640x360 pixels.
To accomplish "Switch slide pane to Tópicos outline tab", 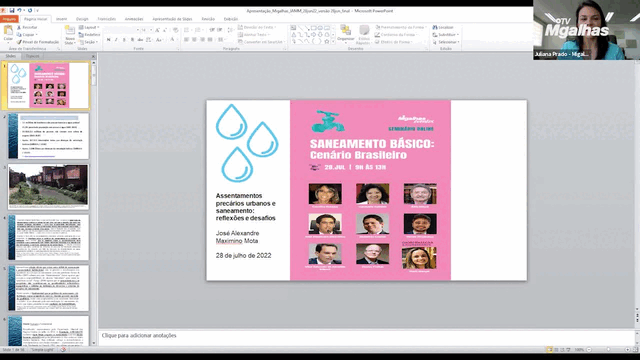I will (32, 56).
